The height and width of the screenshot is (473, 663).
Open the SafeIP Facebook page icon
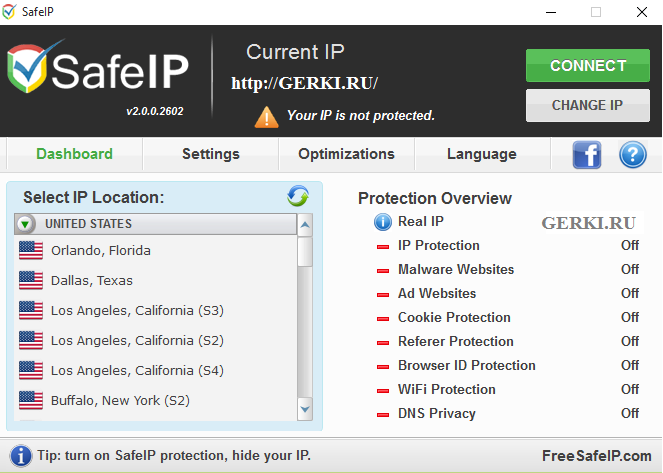click(x=587, y=155)
